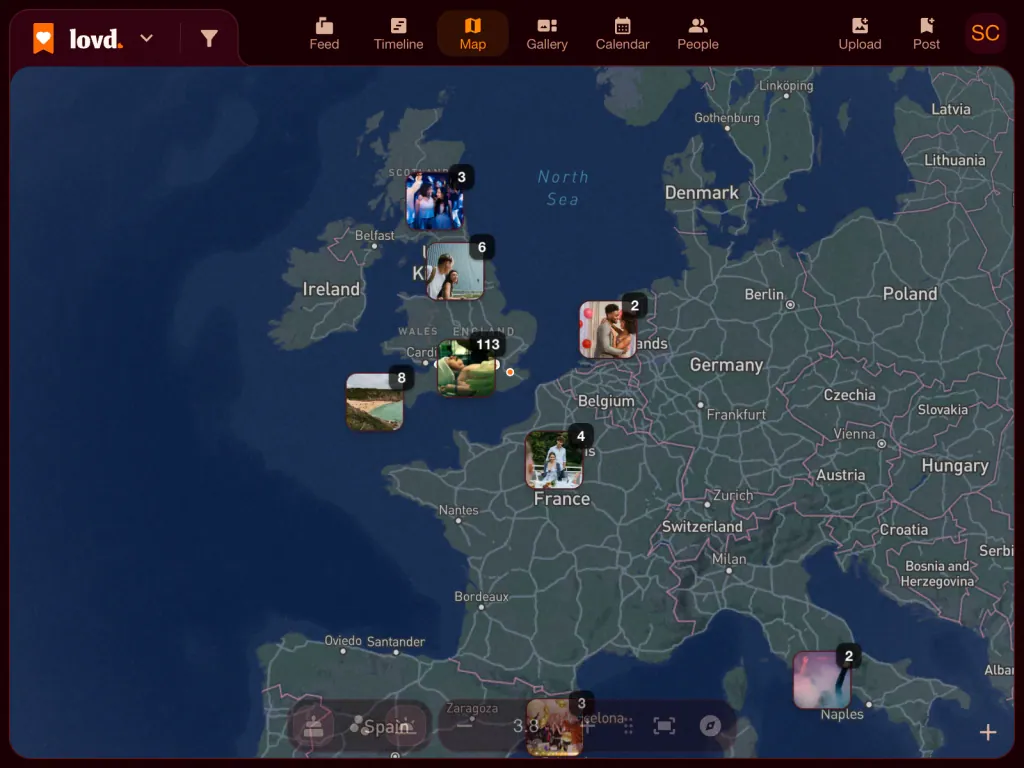Image resolution: width=1024 pixels, height=768 pixels.
Task: Open the Paris cluster with 4 photos
Action: click(554, 460)
